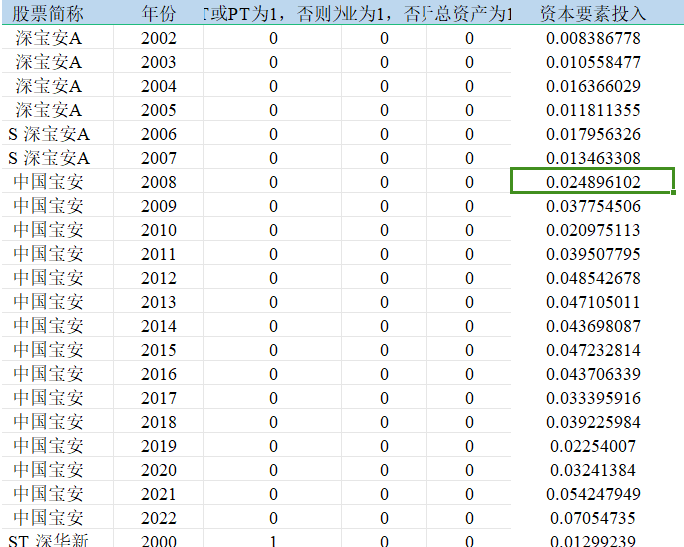
Task: Click the value 0.07054735
Action: 593,518
